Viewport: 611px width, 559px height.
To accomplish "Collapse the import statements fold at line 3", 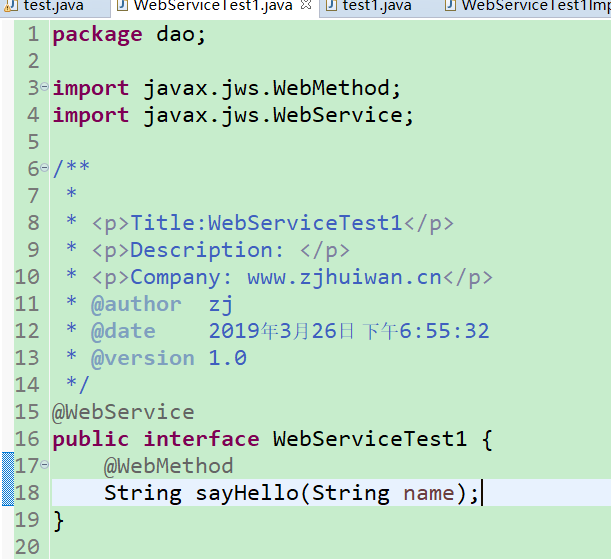I will pyautogui.click(x=45, y=88).
